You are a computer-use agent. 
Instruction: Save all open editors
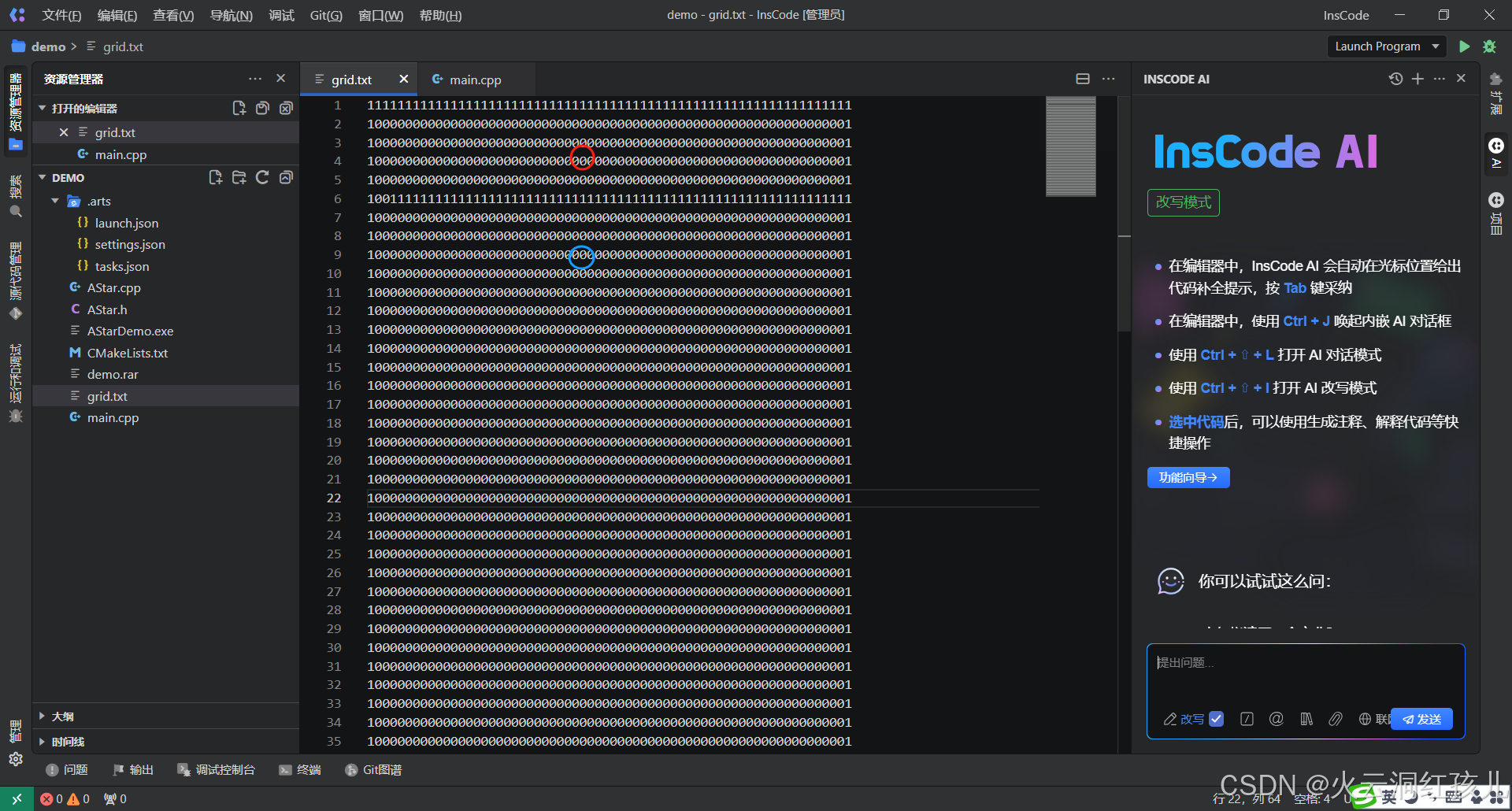tap(262, 108)
